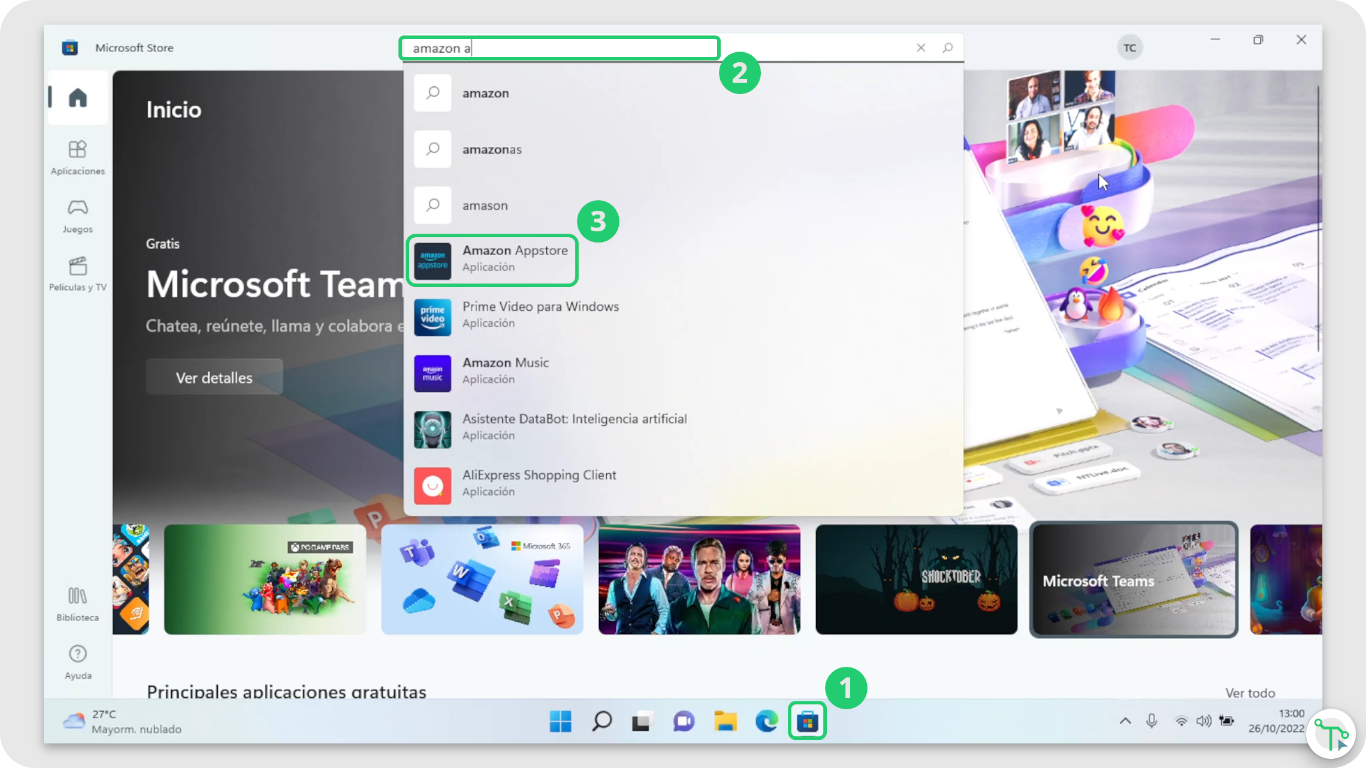Click the magnifier search button
The image size is (1366, 768).
click(947, 48)
